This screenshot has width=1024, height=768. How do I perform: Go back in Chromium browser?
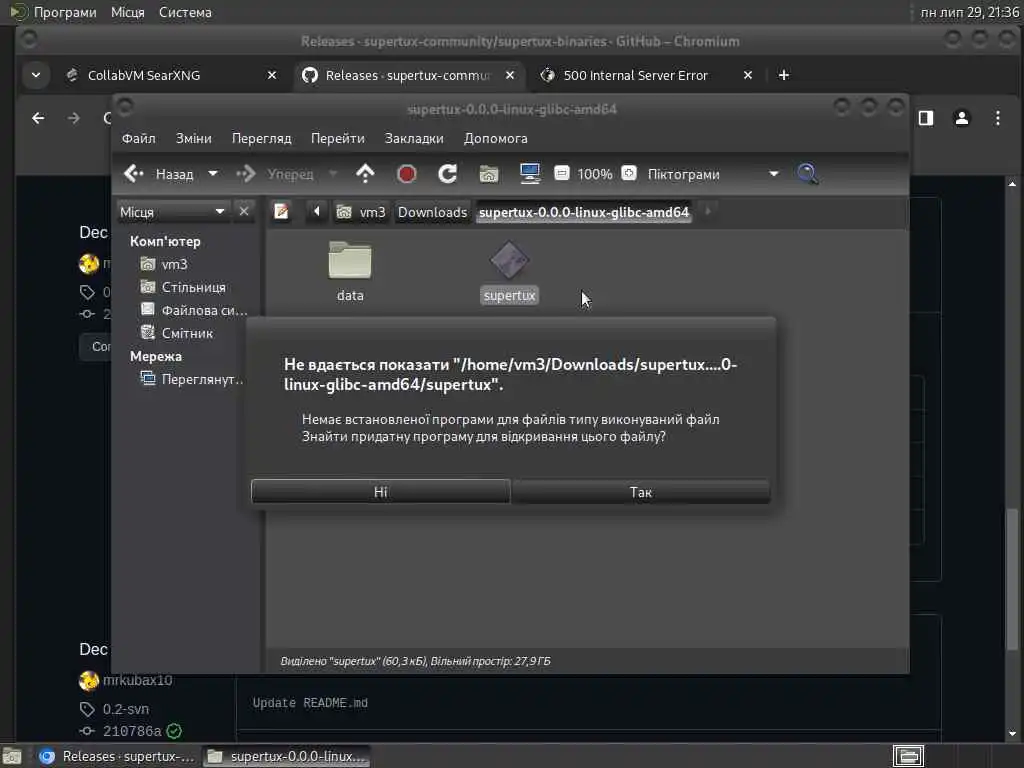[39, 118]
